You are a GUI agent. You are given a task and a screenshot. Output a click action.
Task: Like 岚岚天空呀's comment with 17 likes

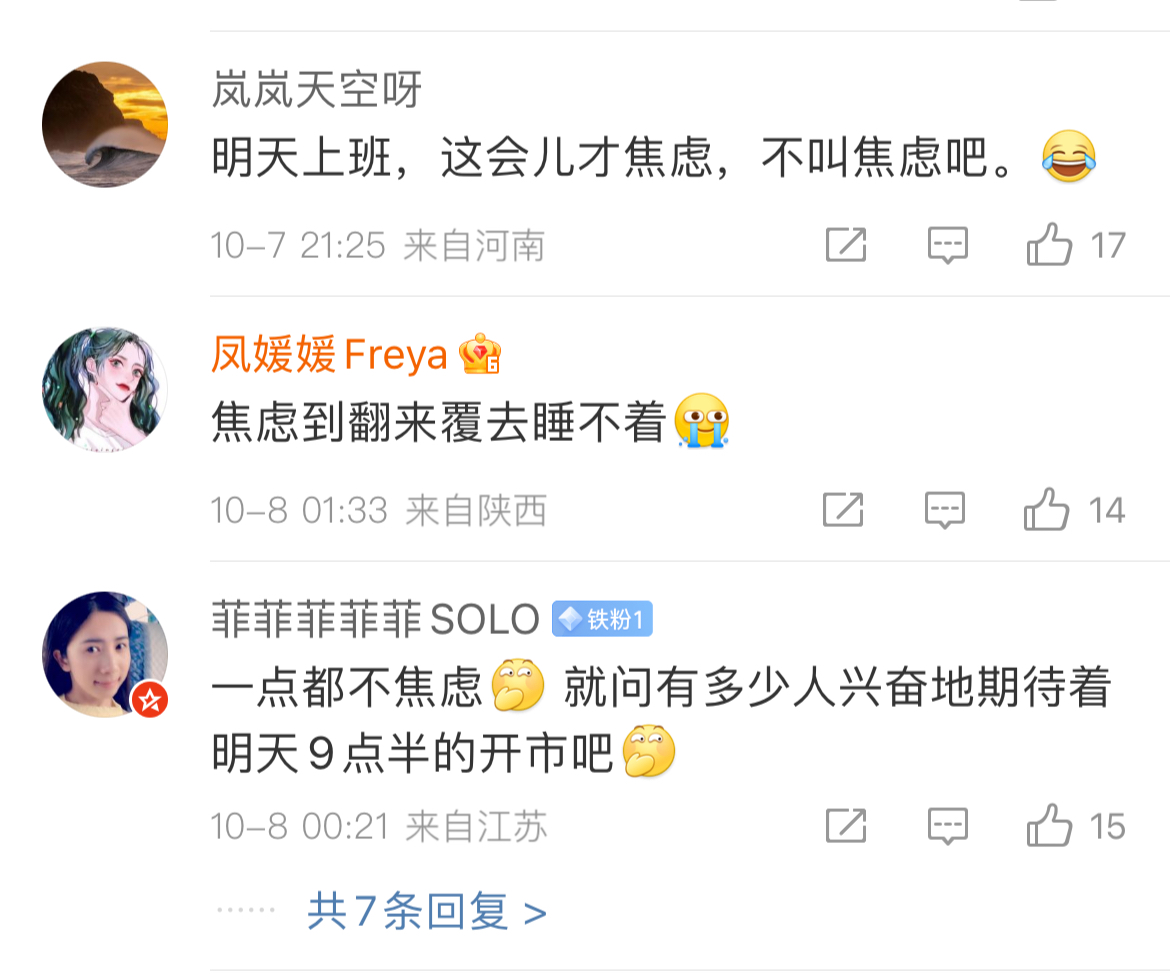coord(1049,245)
